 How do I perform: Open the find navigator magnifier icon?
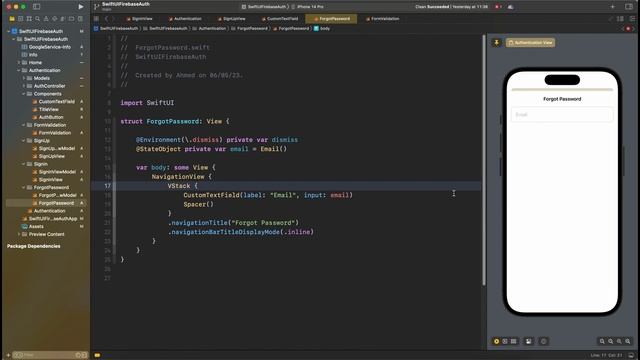pos(38,19)
